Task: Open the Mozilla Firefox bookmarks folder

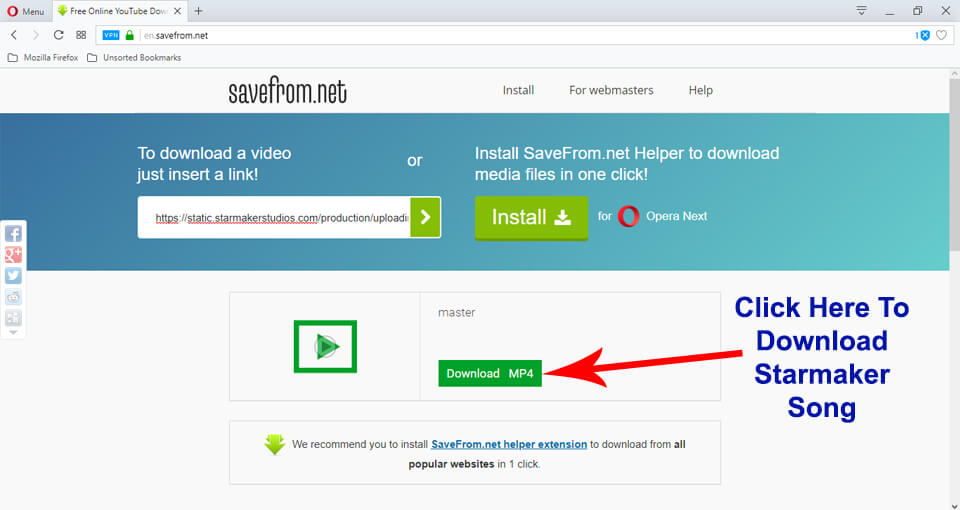Action: 43,58
